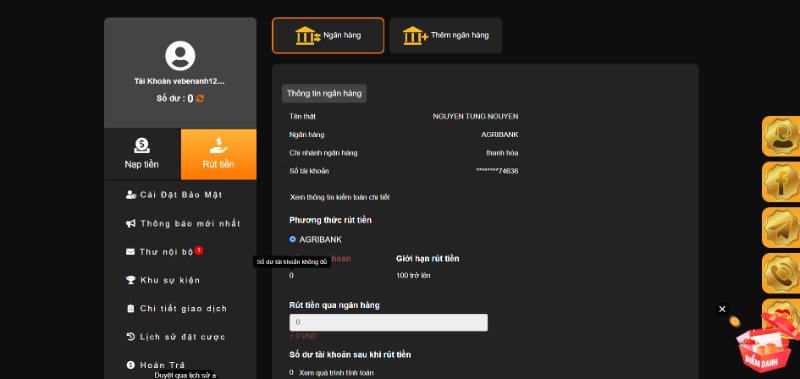Open Thông báo mới nhất menu item

183,223
